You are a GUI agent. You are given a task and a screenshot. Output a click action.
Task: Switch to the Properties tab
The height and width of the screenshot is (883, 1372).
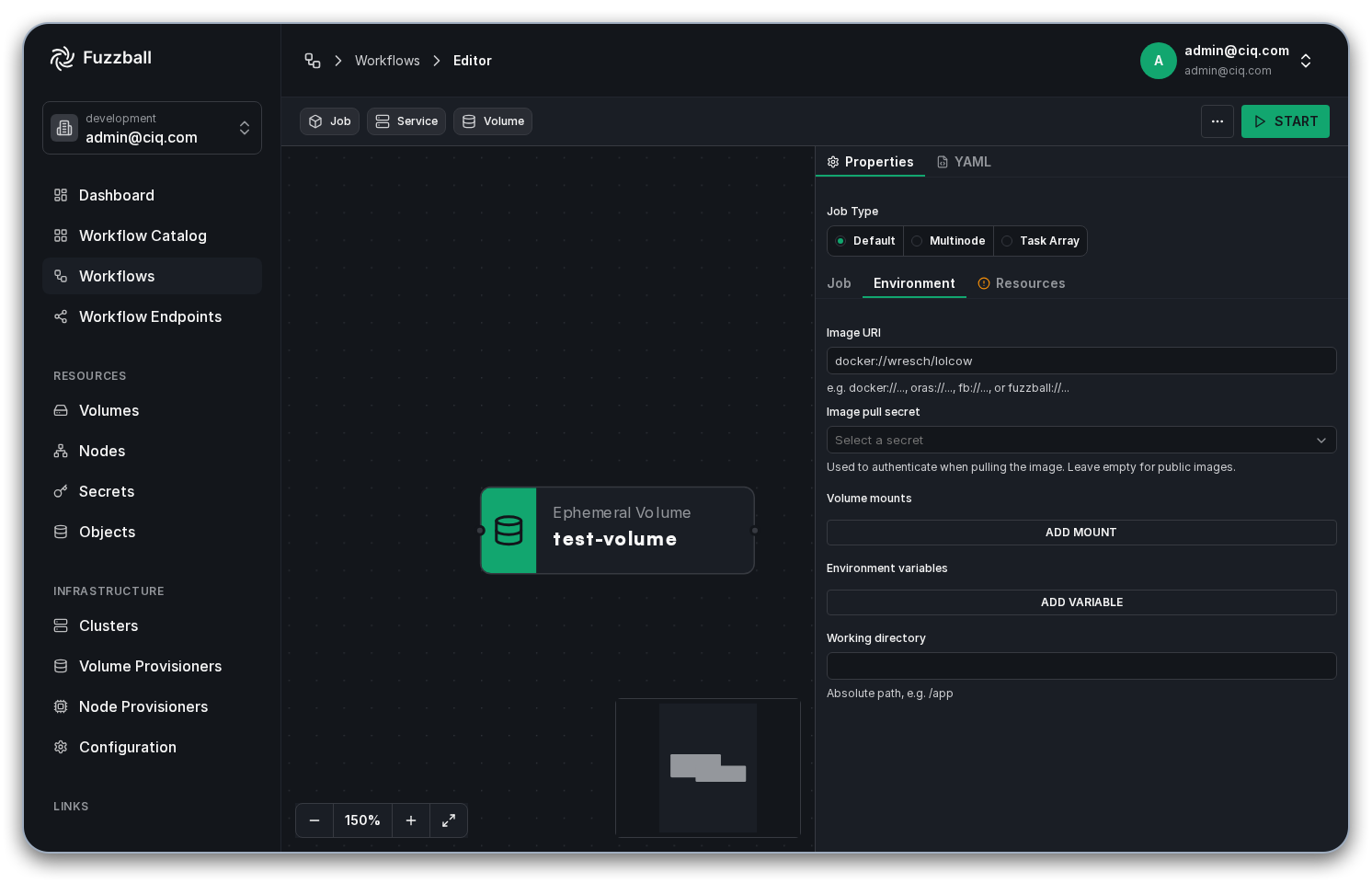pos(870,162)
